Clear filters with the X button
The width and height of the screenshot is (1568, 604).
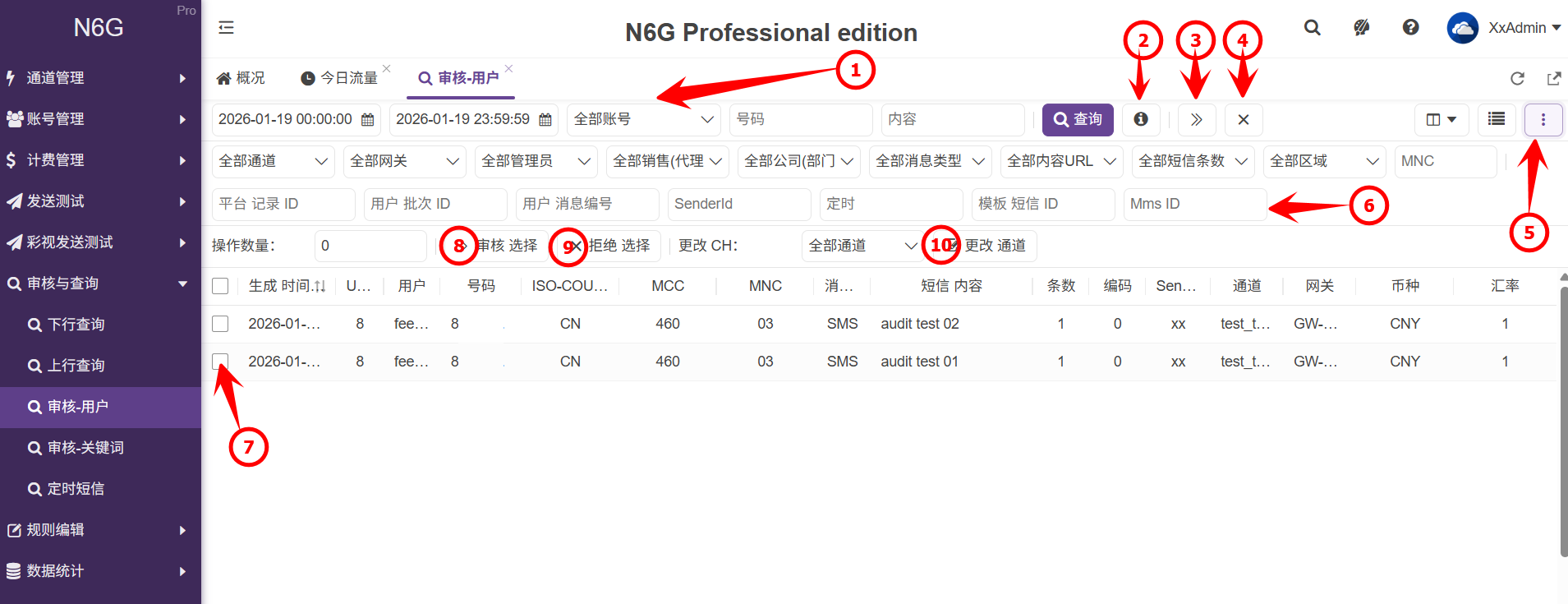[1244, 119]
